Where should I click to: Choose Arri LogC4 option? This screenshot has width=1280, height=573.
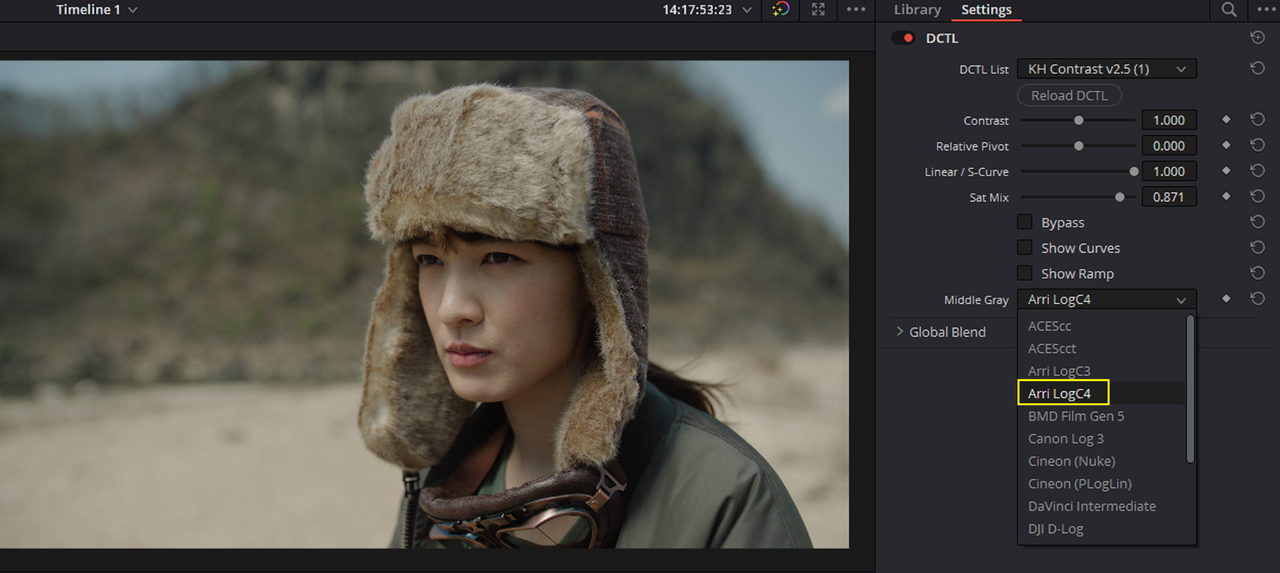pyautogui.click(x=1101, y=393)
